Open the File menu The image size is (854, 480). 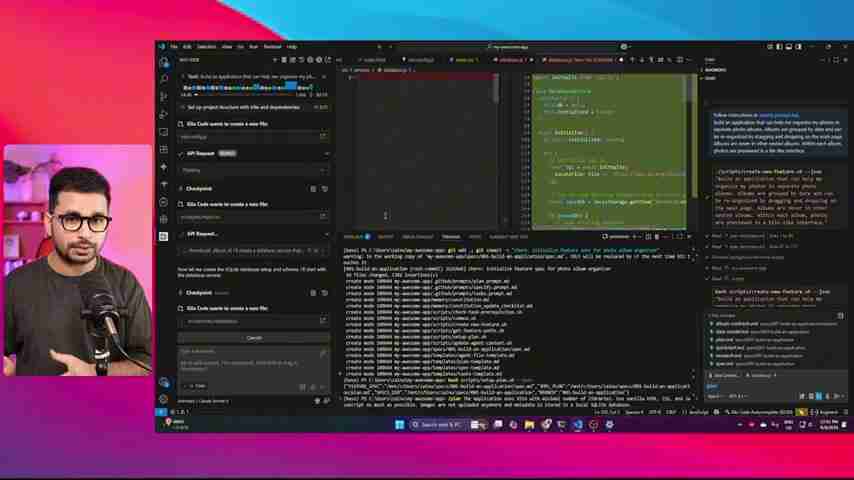pyautogui.click(x=174, y=47)
